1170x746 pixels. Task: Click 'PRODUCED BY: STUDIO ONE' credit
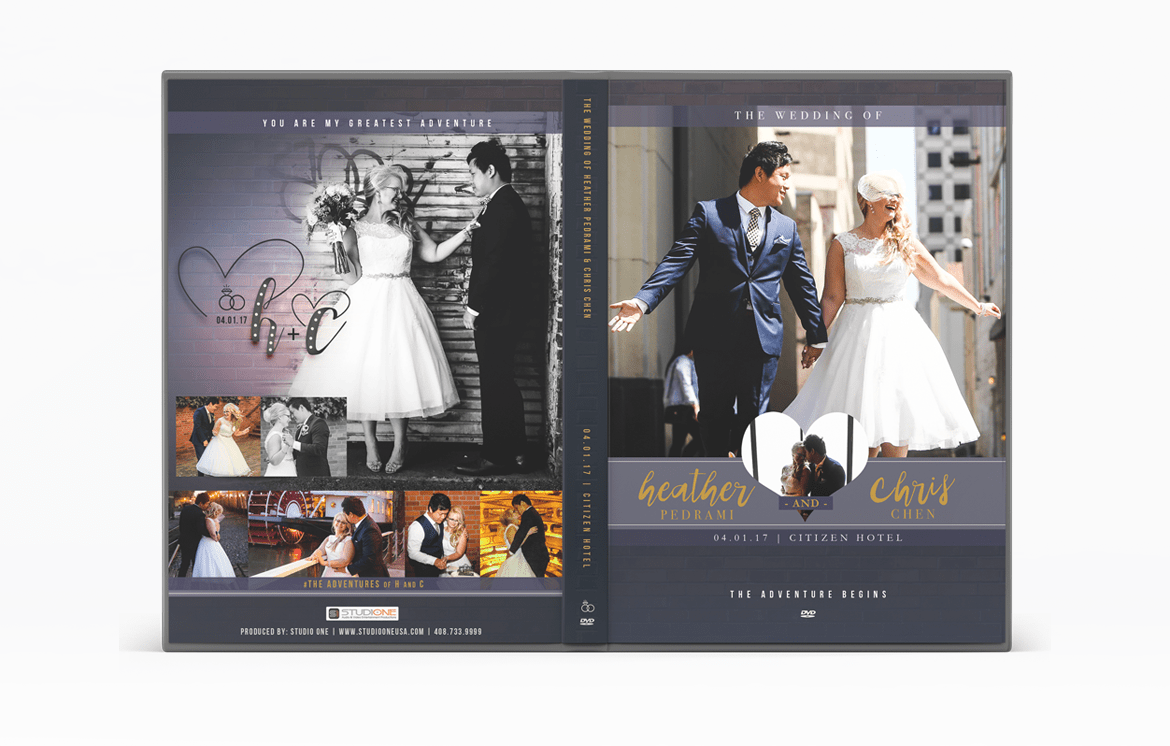(x=284, y=632)
